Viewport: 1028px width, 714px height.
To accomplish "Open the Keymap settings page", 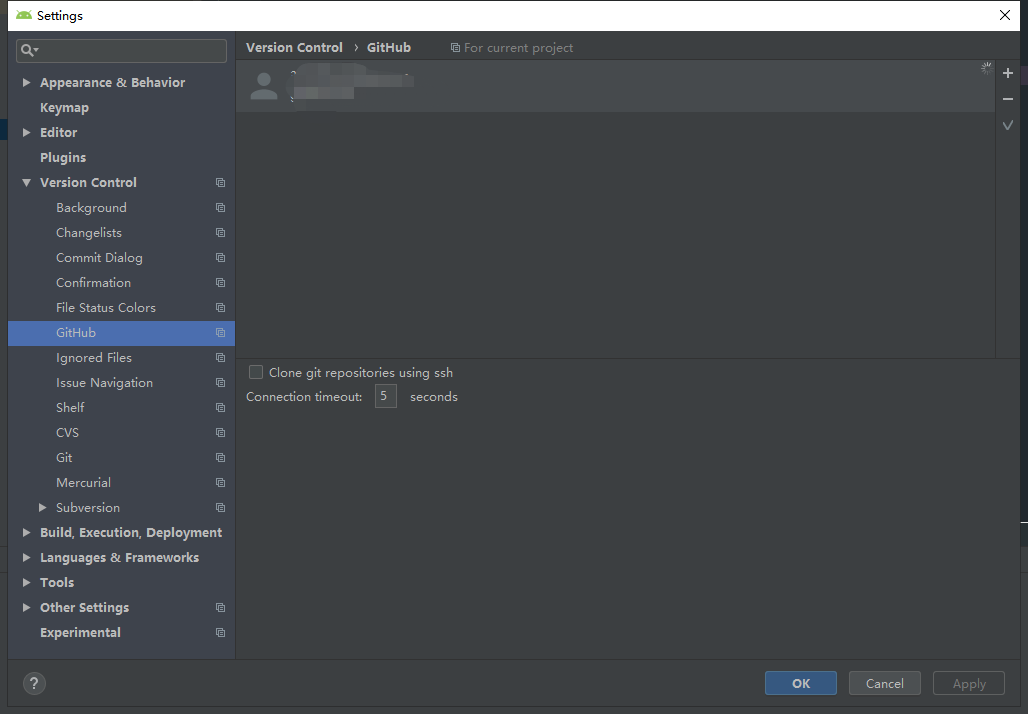I will pyautogui.click(x=64, y=108).
